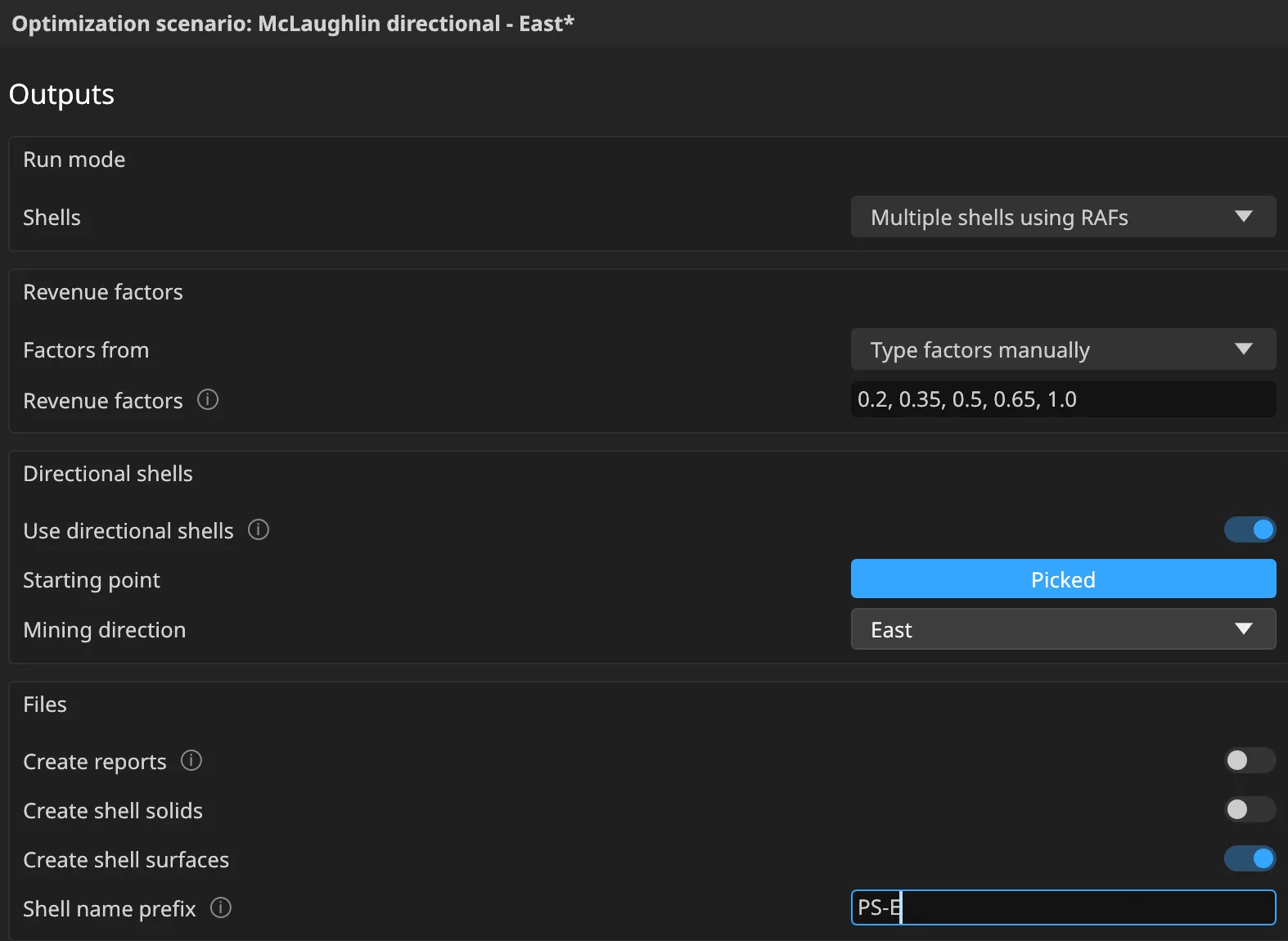Click the Picked starting point button
Image resolution: width=1288 pixels, height=941 pixels.
[1063, 579]
